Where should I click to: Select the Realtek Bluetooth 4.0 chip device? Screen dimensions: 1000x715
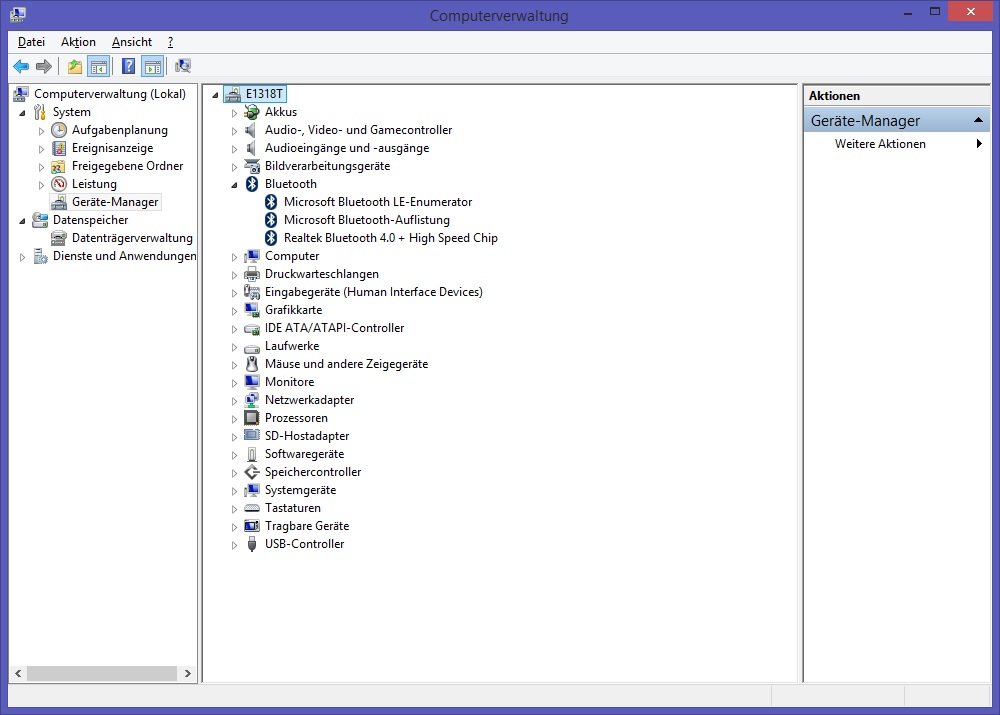390,238
